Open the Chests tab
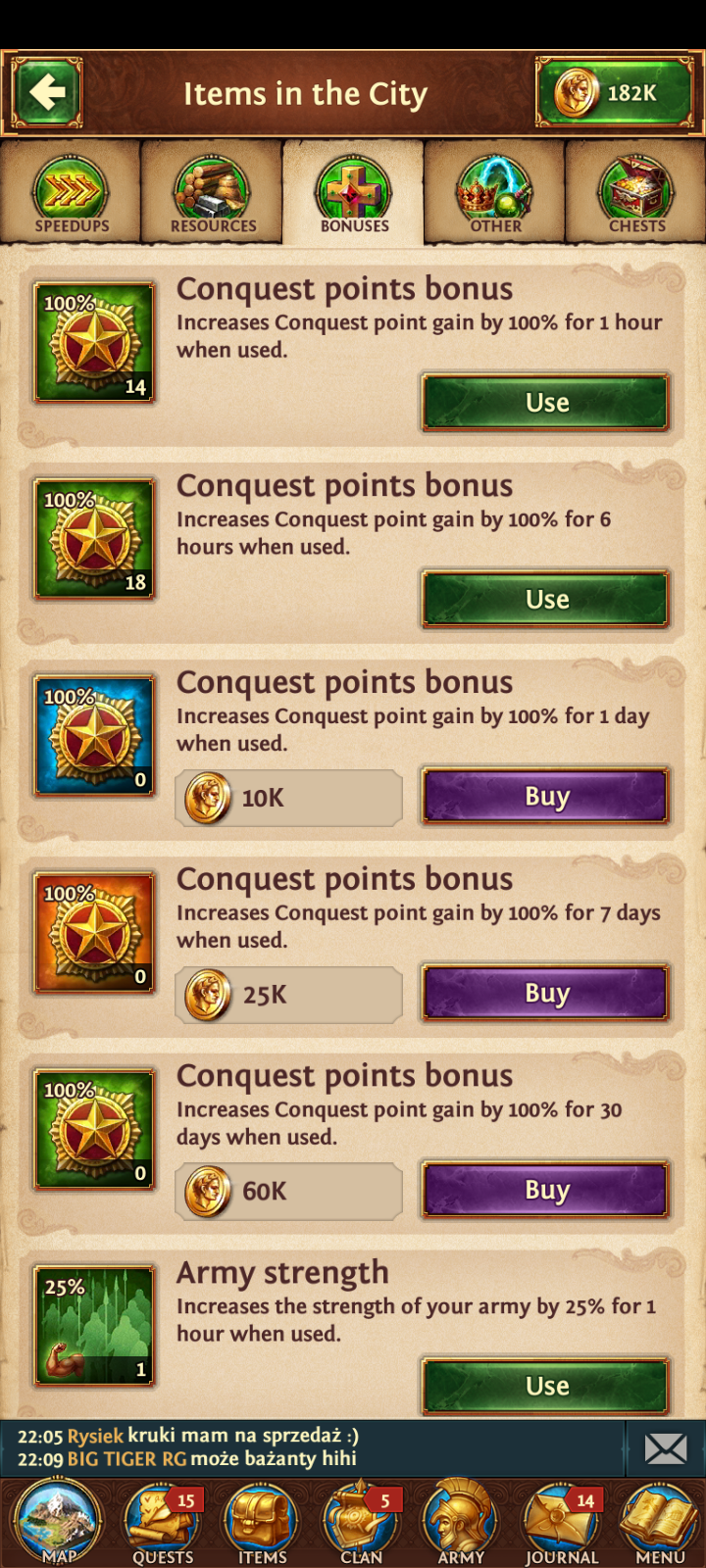706x1568 pixels. click(x=636, y=193)
